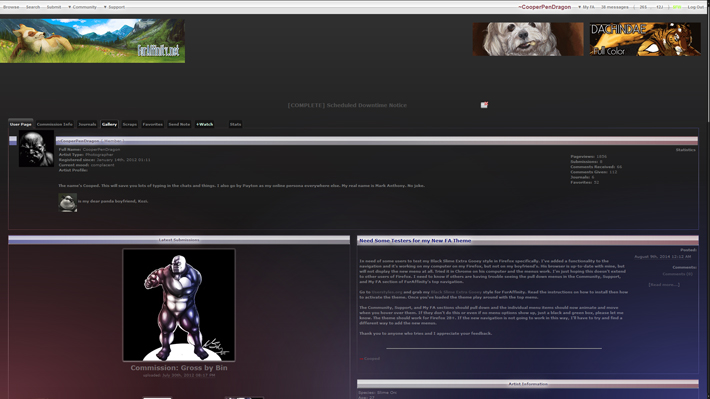Open the Stats tab
The width and height of the screenshot is (710, 399).
235,124
